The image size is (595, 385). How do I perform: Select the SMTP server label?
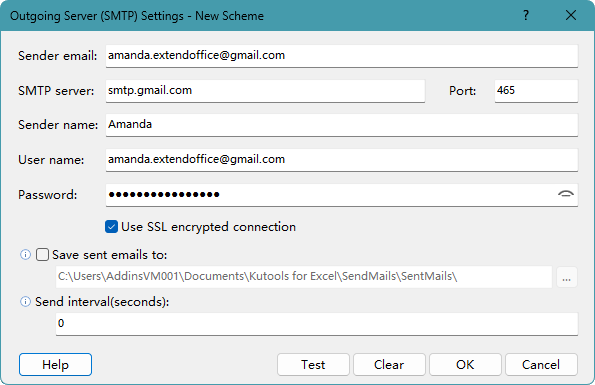(x=56, y=91)
